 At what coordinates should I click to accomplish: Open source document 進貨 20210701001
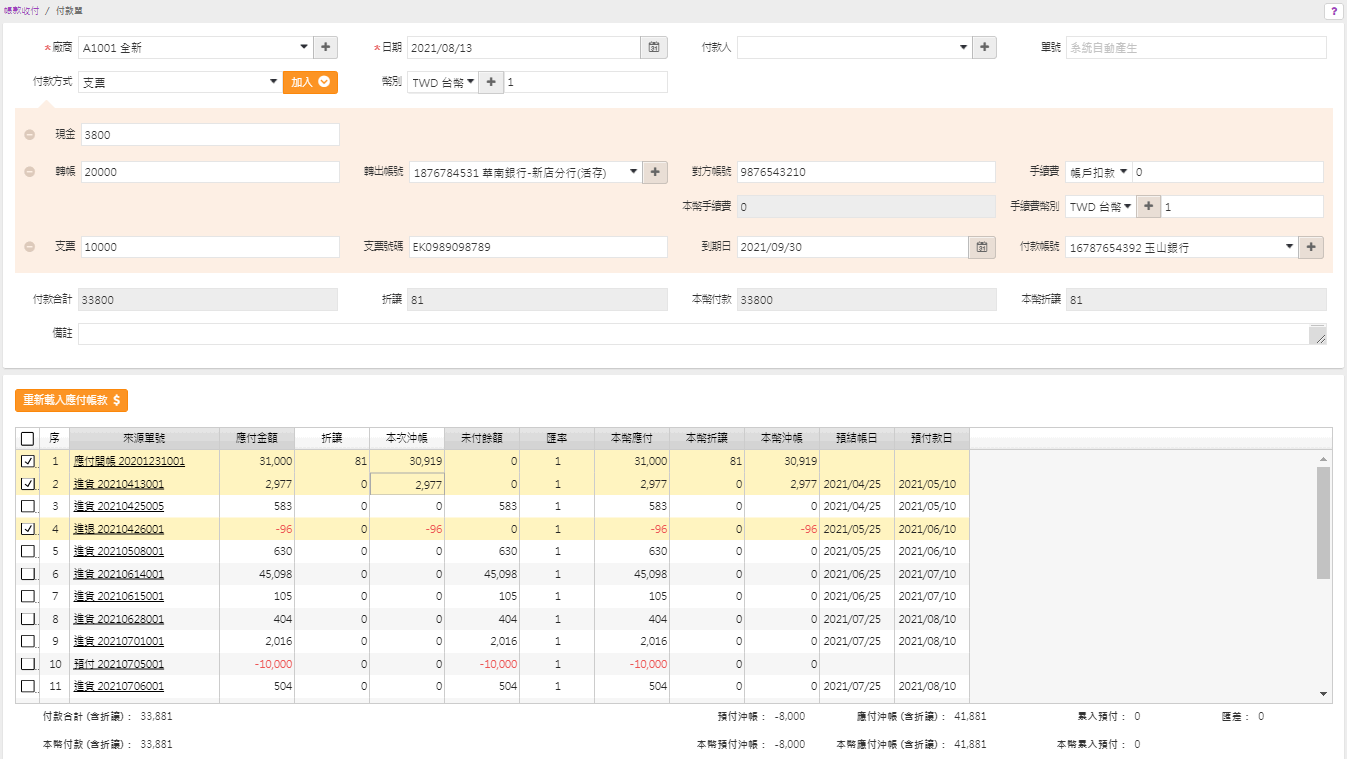pyautogui.click(x=118, y=641)
